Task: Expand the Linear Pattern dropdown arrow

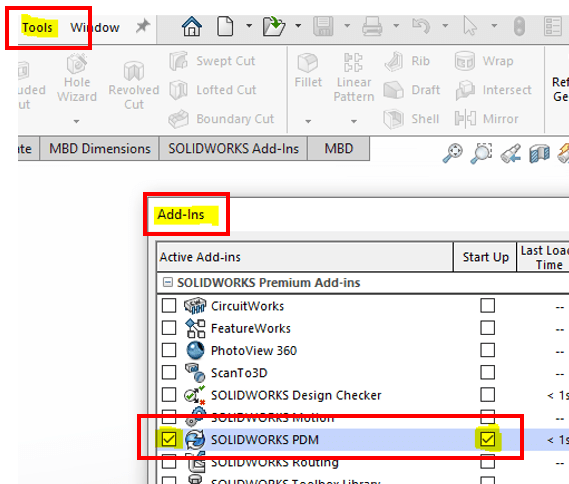Action: point(354,121)
